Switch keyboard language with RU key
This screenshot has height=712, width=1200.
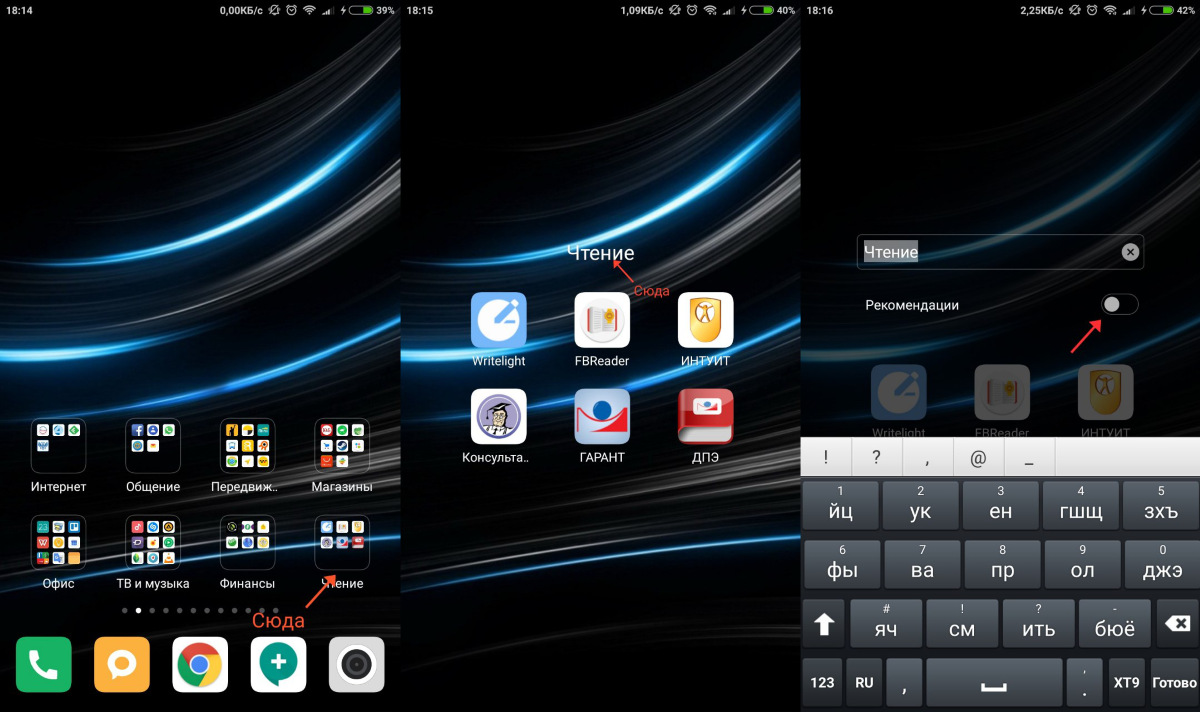(x=864, y=682)
